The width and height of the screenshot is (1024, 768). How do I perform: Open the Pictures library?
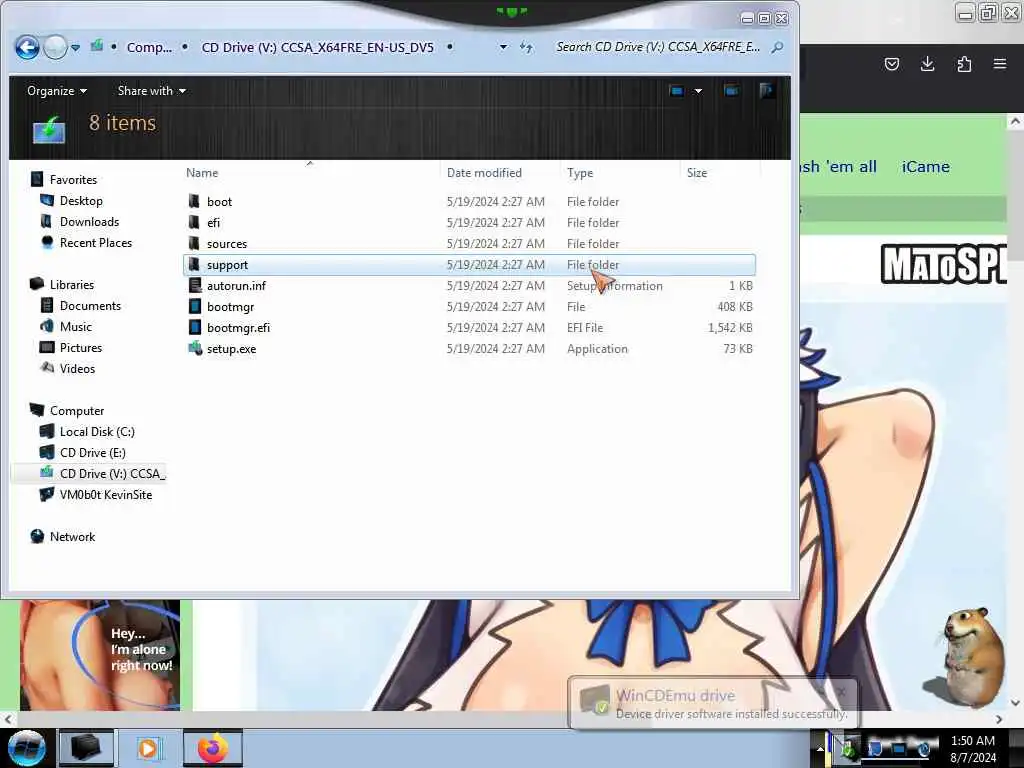(x=81, y=347)
